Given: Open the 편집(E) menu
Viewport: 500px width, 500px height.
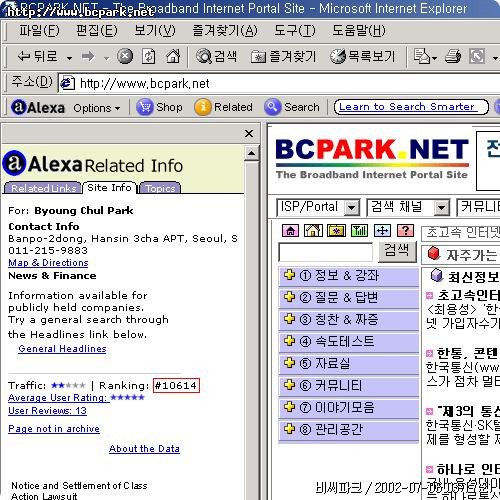Looking at the screenshot, I should click(97, 31).
